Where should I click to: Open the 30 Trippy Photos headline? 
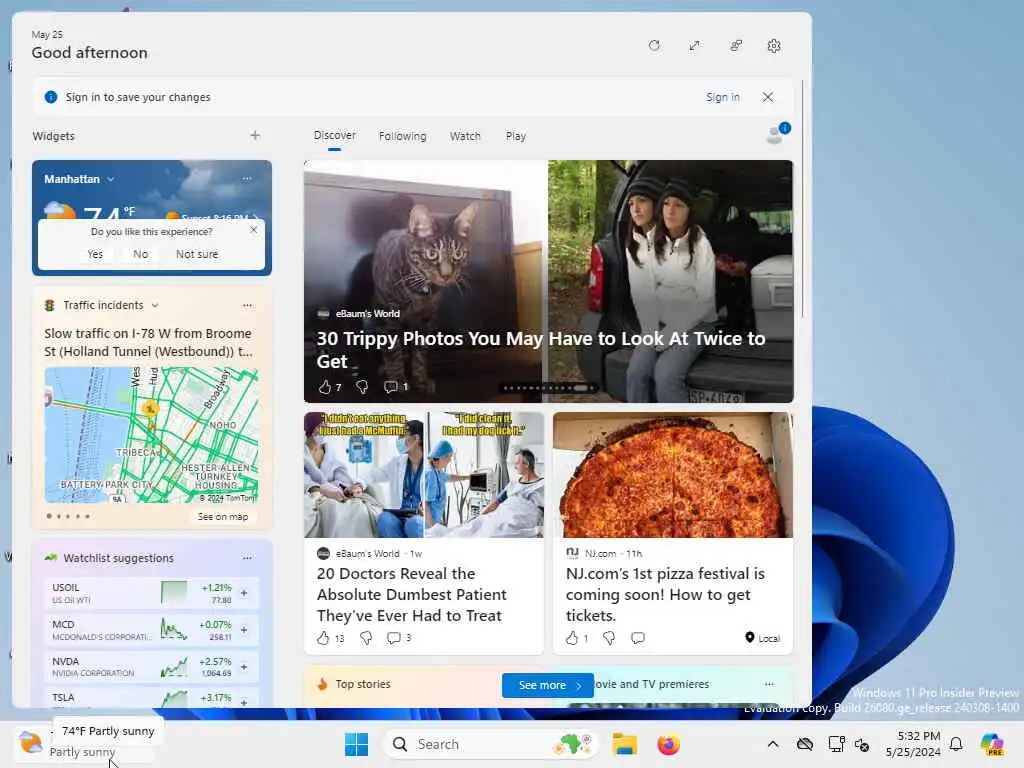click(x=541, y=349)
